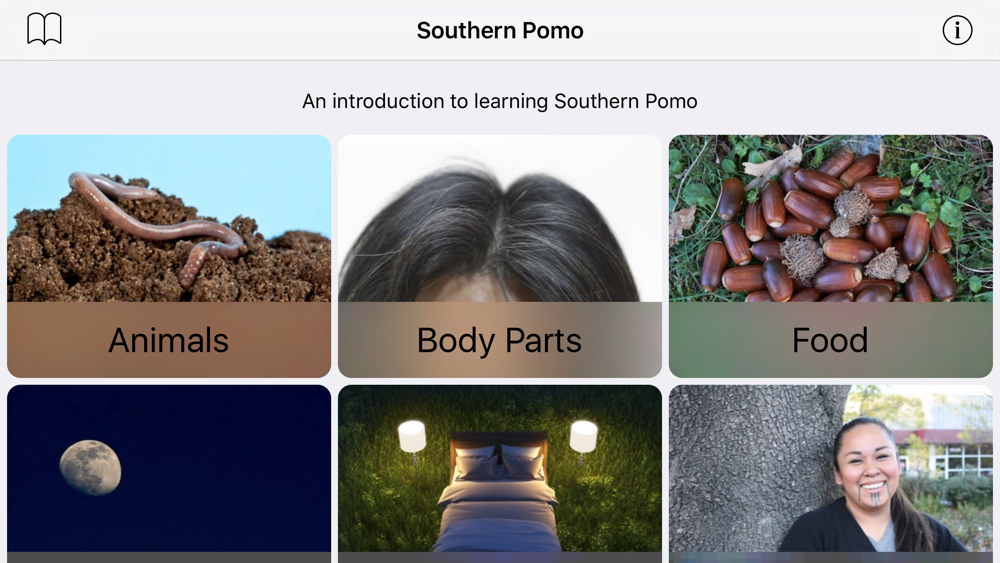1000x563 pixels.
Task: Tap the left lamp beside the bed
Action: [x=412, y=437]
